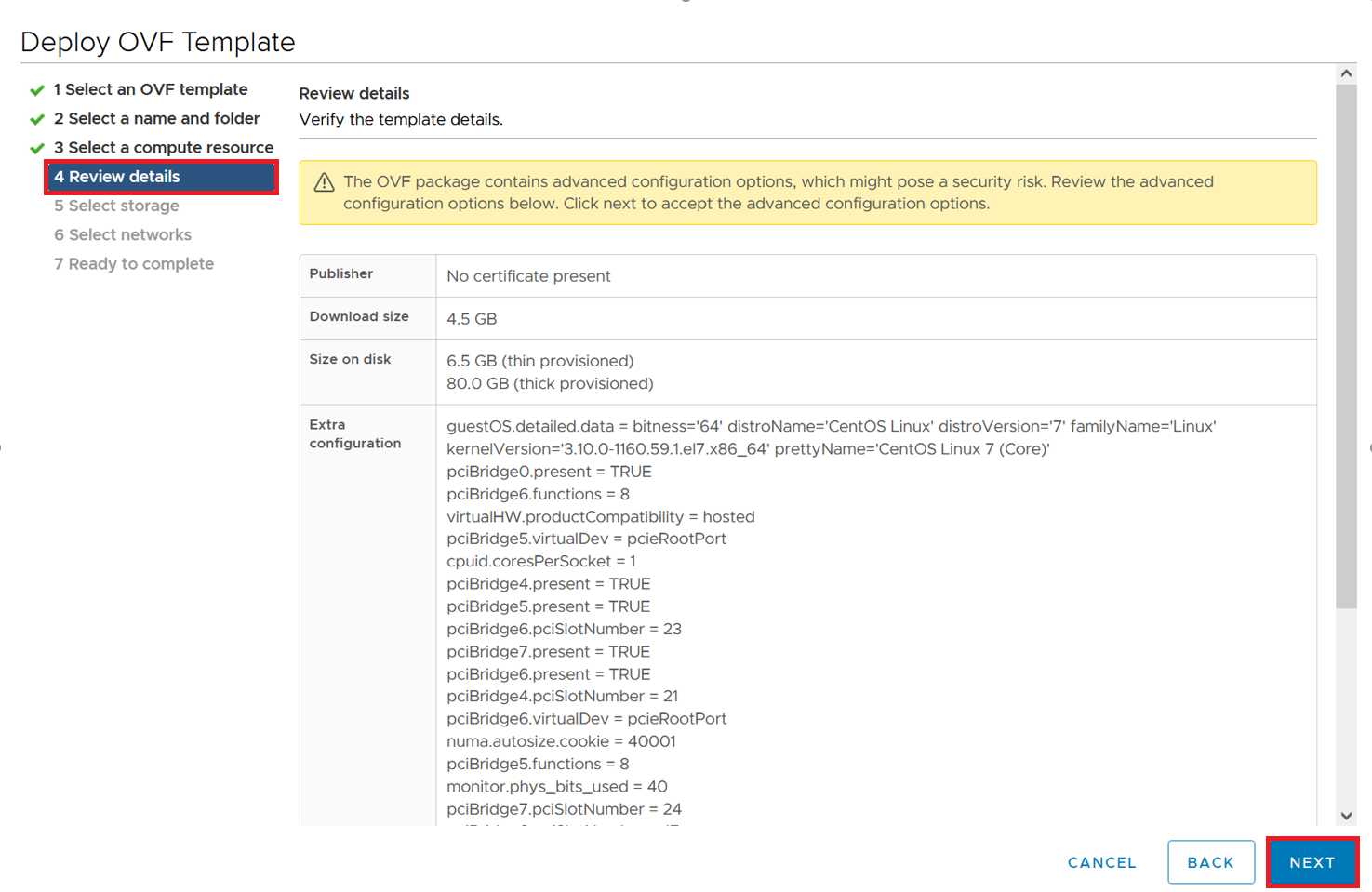Viewport: 1372px width, 892px height.
Task: Jump to step 5 Select storage
Action: [116, 206]
